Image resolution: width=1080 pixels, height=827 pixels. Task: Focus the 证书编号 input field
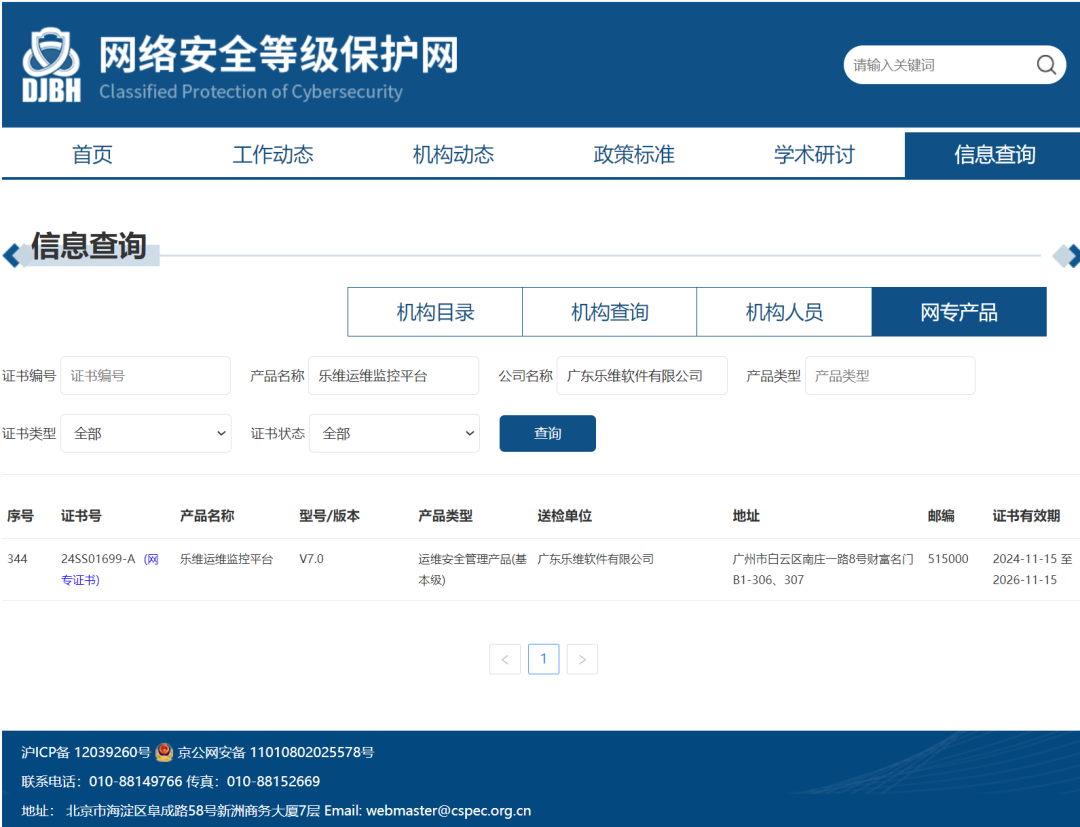point(146,376)
